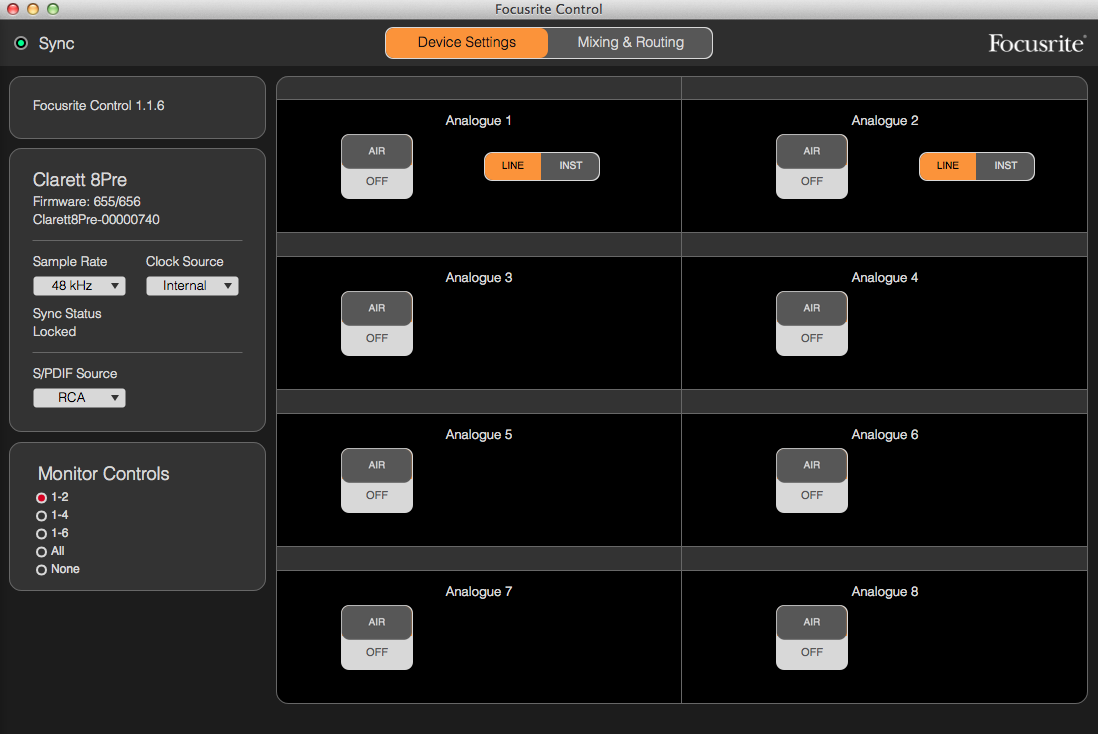Click the Focusrite logo
The width and height of the screenshot is (1098, 734).
click(x=1036, y=43)
